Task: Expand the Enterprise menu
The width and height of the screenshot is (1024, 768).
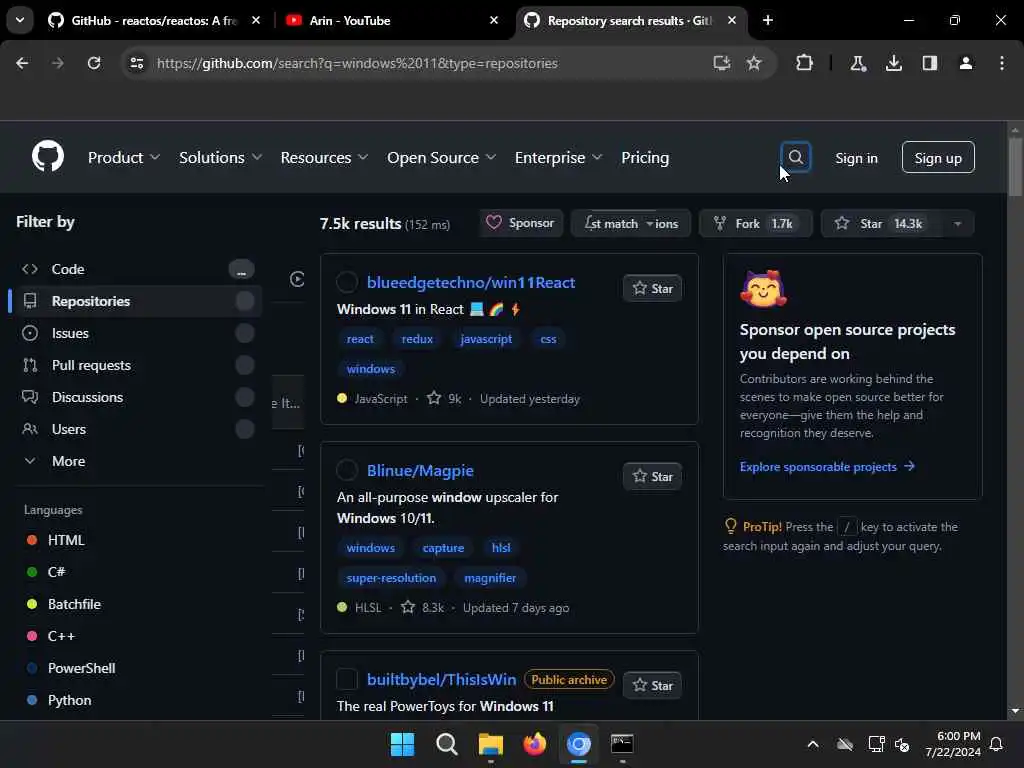Action: pyautogui.click(x=558, y=157)
